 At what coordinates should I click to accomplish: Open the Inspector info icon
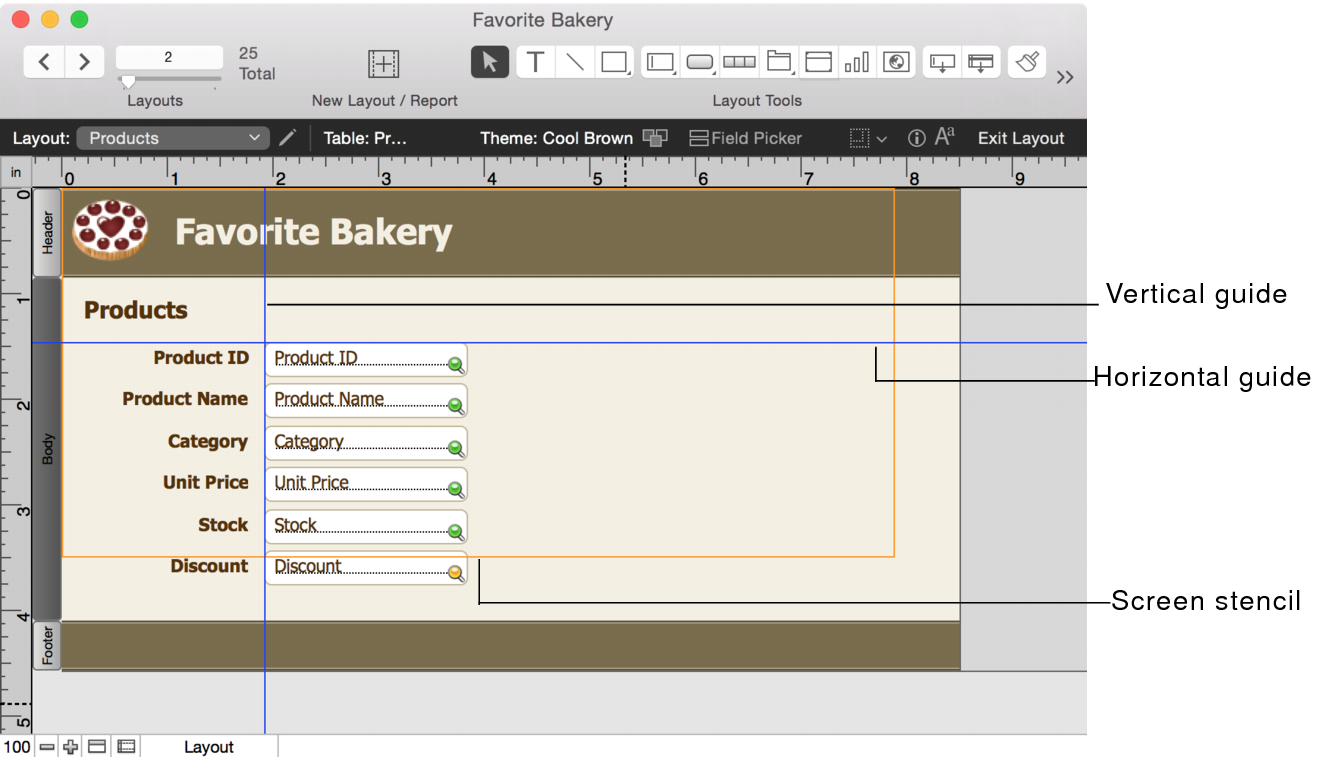[x=916, y=138]
